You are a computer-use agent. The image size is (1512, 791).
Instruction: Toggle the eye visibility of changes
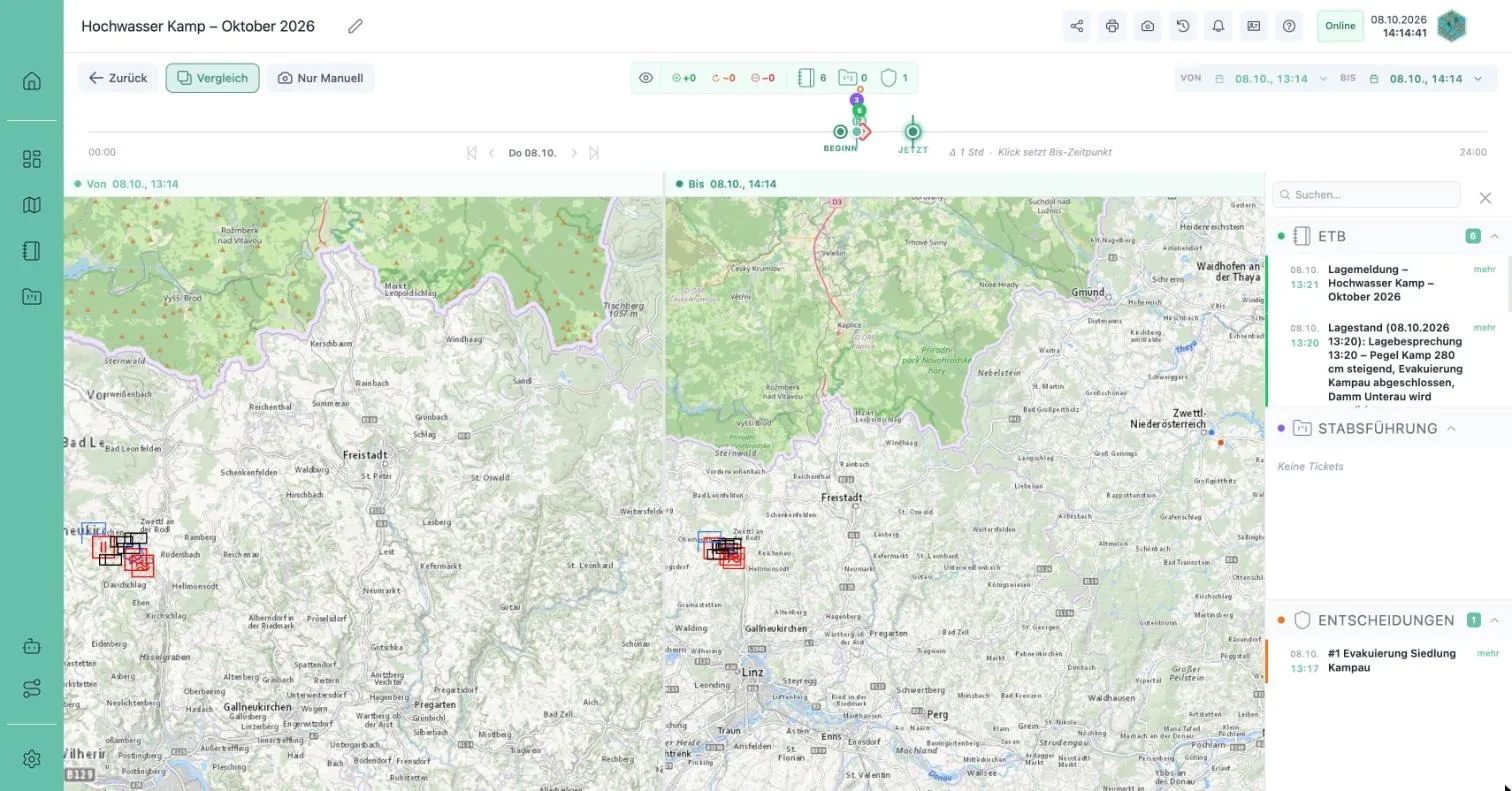(646, 78)
